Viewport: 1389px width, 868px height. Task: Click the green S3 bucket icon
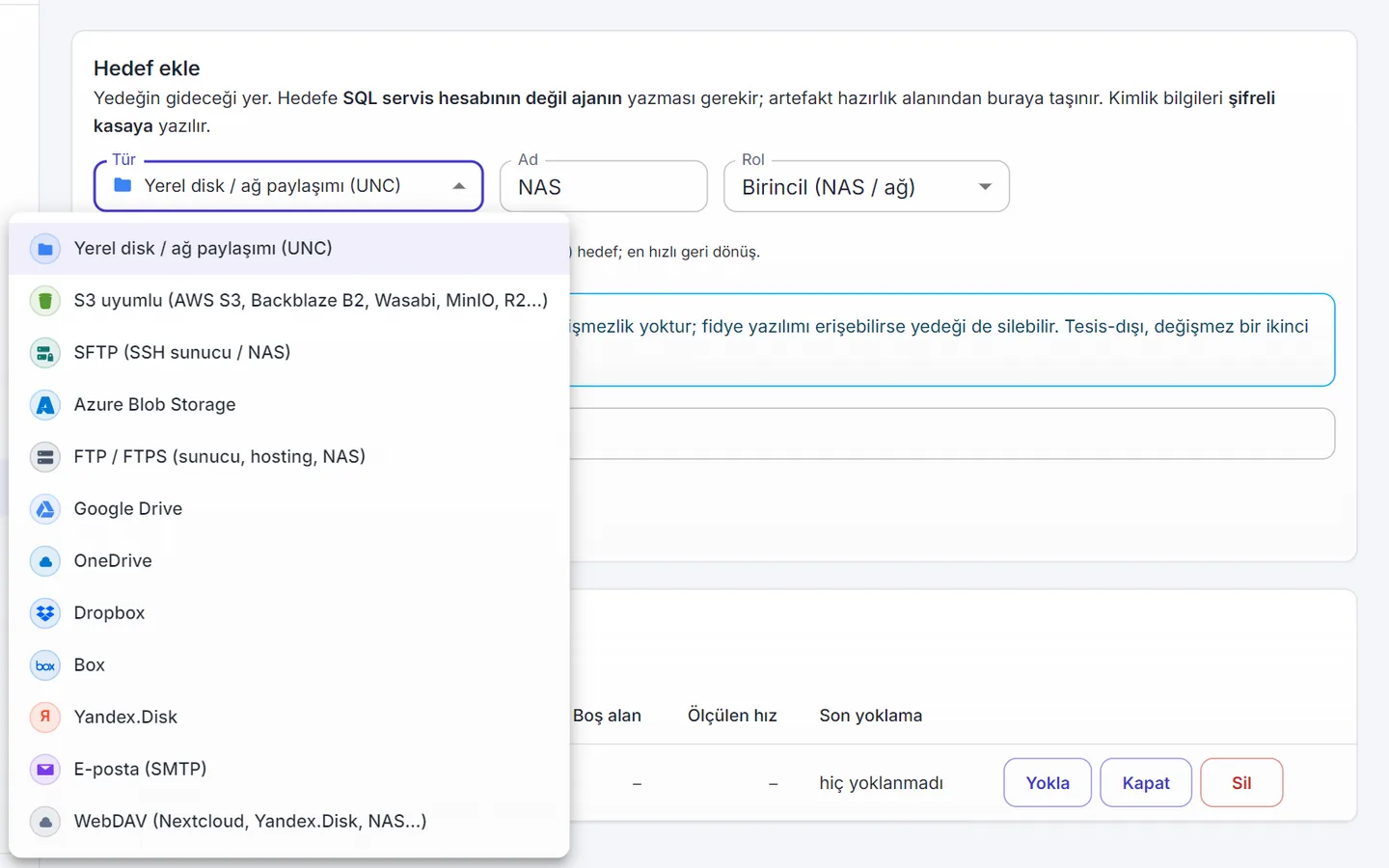click(45, 301)
